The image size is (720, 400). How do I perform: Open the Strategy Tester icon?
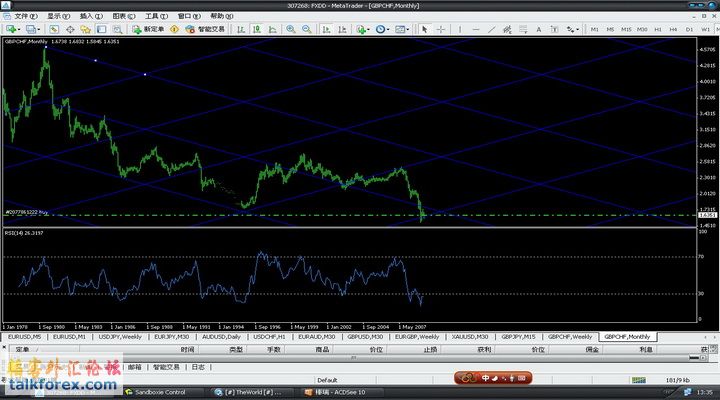click(118, 29)
